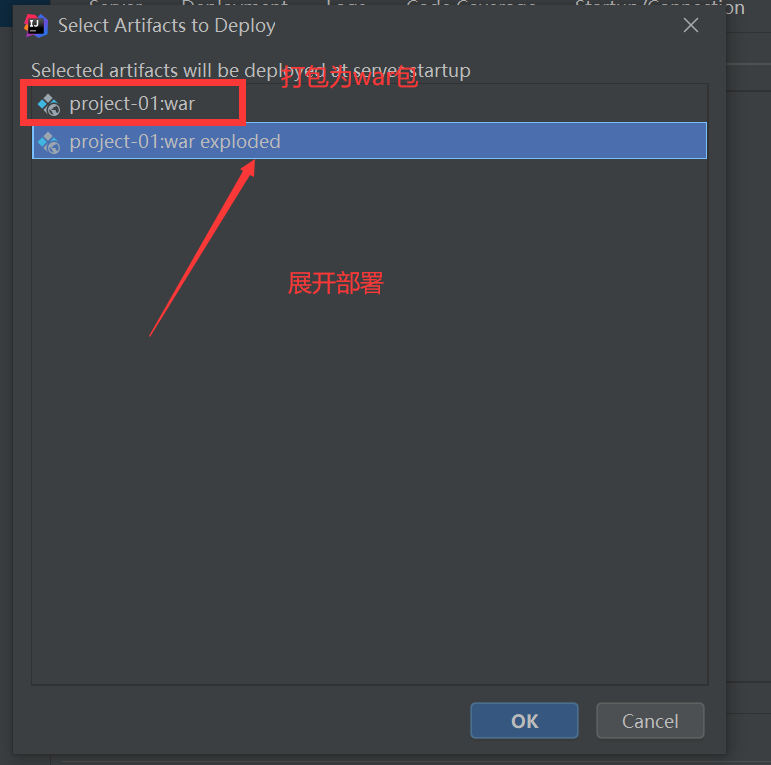The height and width of the screenshot is (765, 771).
Task: Confirm selection with the OK button
Action: pyautogui.click(x=524, y=721)
